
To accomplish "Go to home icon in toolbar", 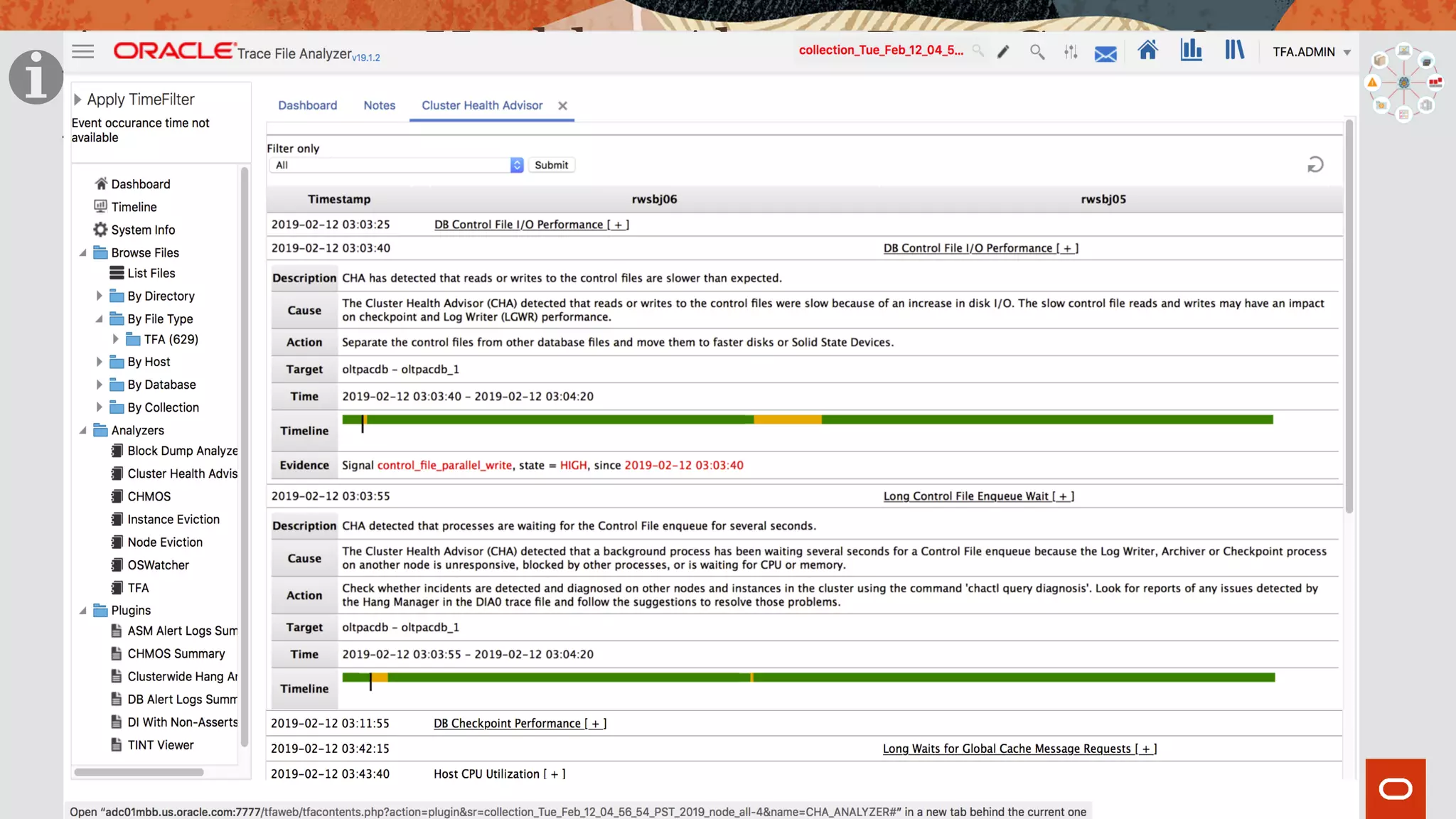I will click(1147, 50).
